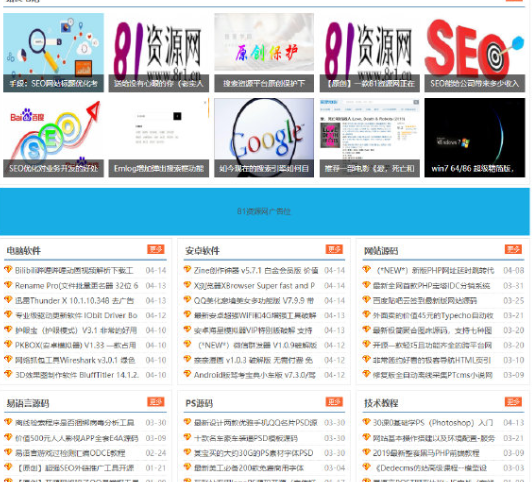Open the SEO magnifying glass illustration thumbnail

click(x=53, y=53)
